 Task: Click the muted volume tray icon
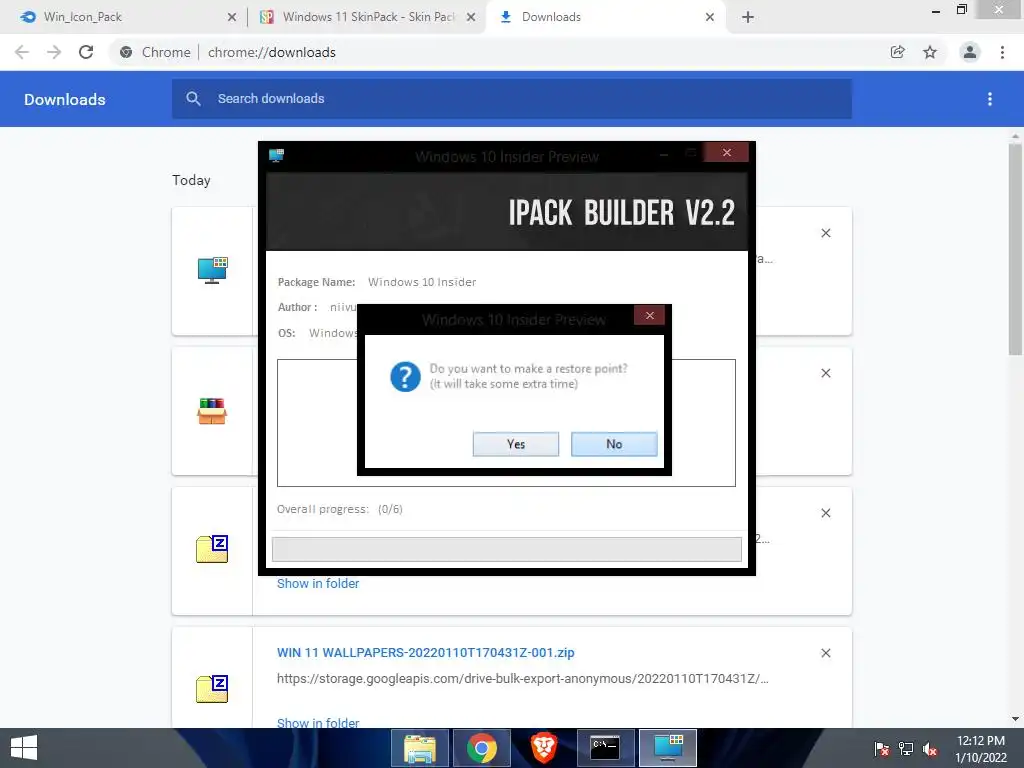pos(930,748)
